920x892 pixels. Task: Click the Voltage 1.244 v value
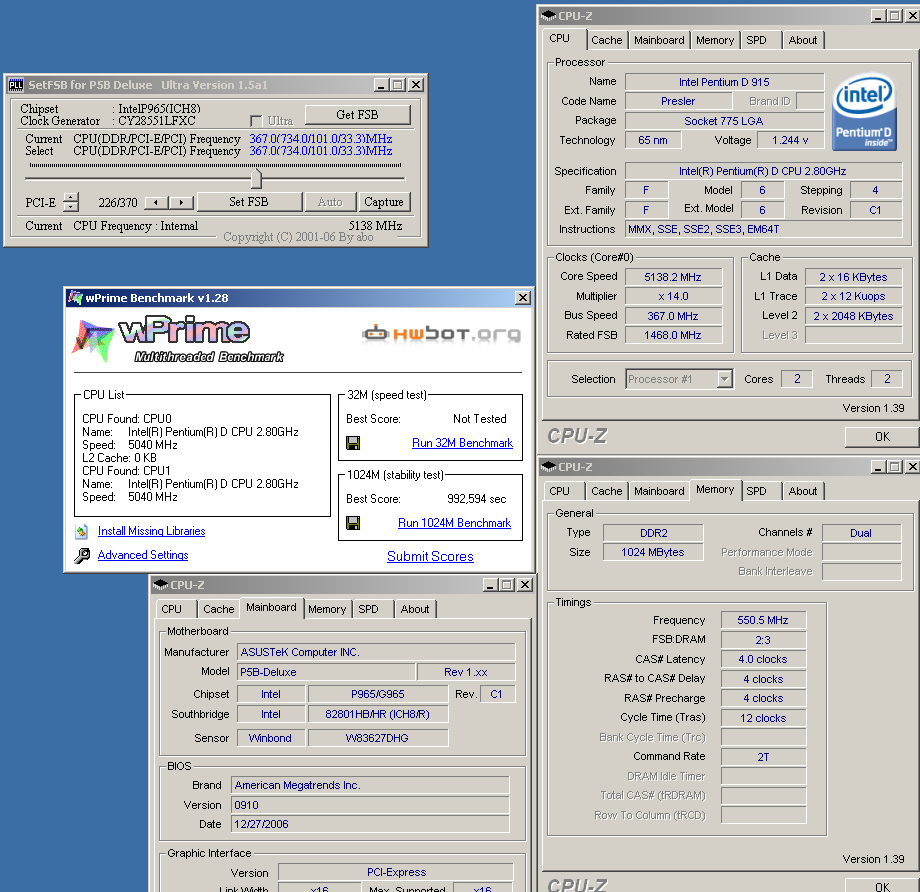pos(790,140)
